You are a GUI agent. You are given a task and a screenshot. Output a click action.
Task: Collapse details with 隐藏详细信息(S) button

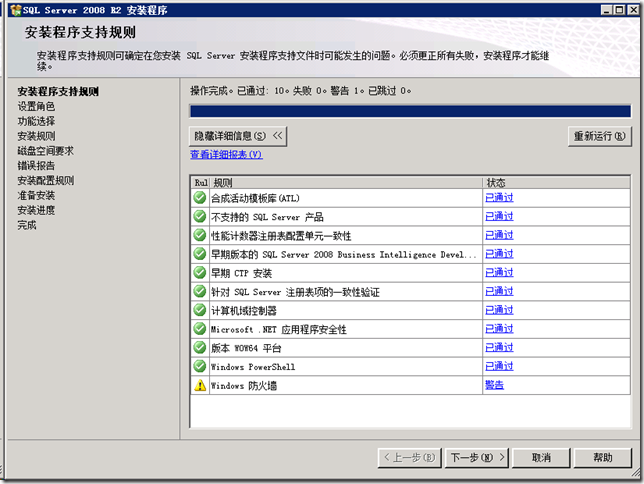[238, 136]
